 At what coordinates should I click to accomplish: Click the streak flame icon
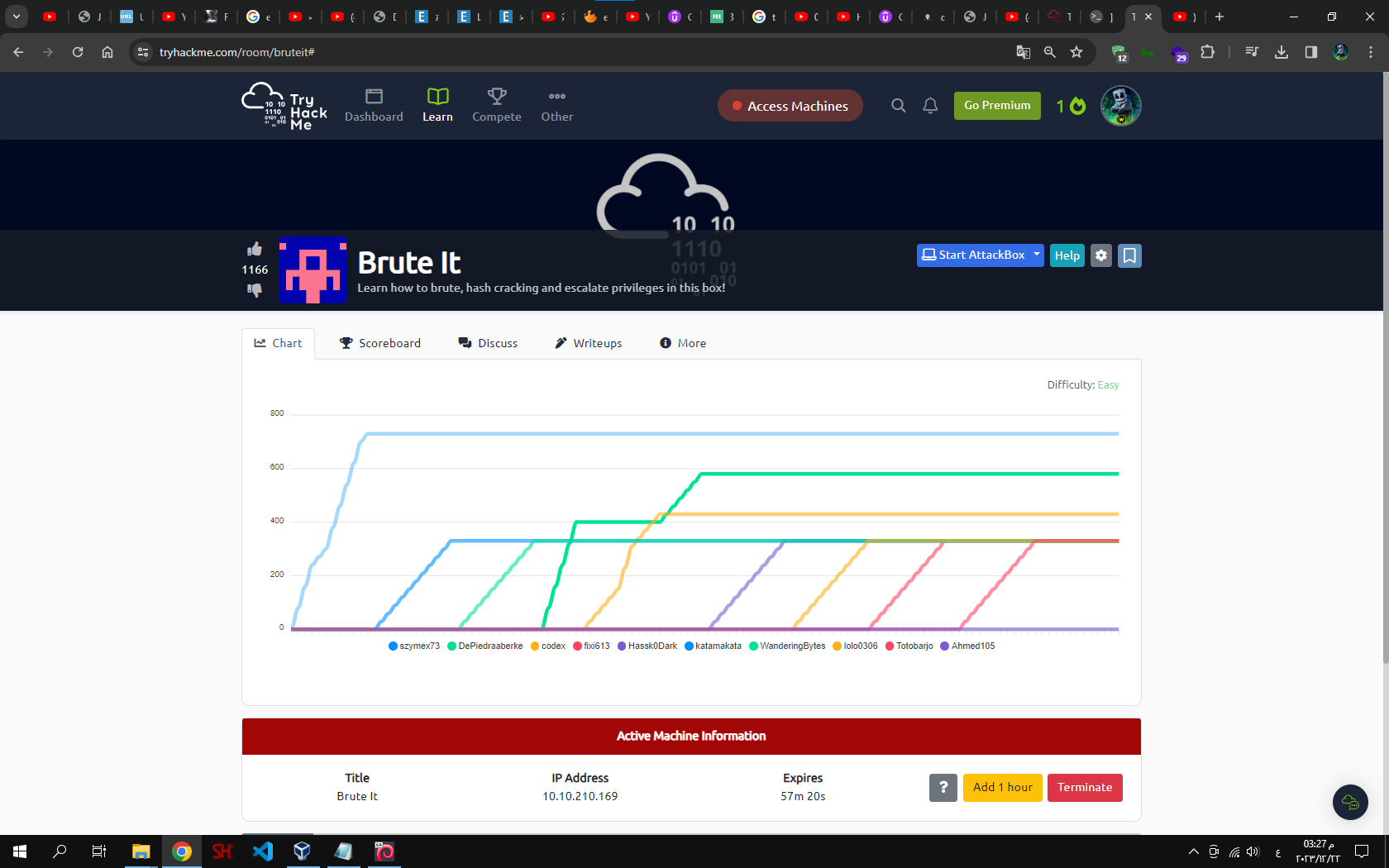point(1077,106)
